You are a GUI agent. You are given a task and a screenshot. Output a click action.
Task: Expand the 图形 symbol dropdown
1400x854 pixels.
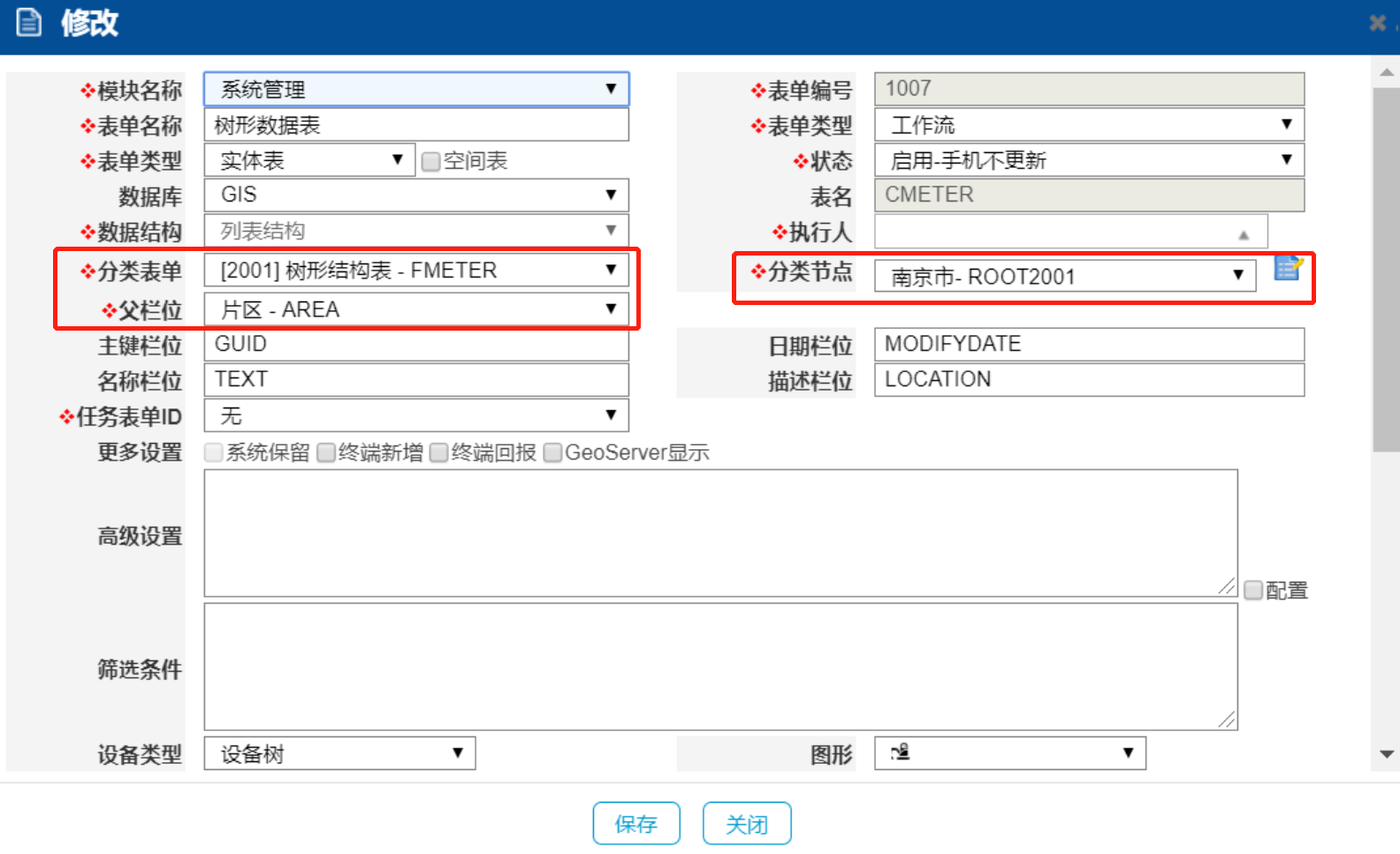click(x=1010, y=753)
